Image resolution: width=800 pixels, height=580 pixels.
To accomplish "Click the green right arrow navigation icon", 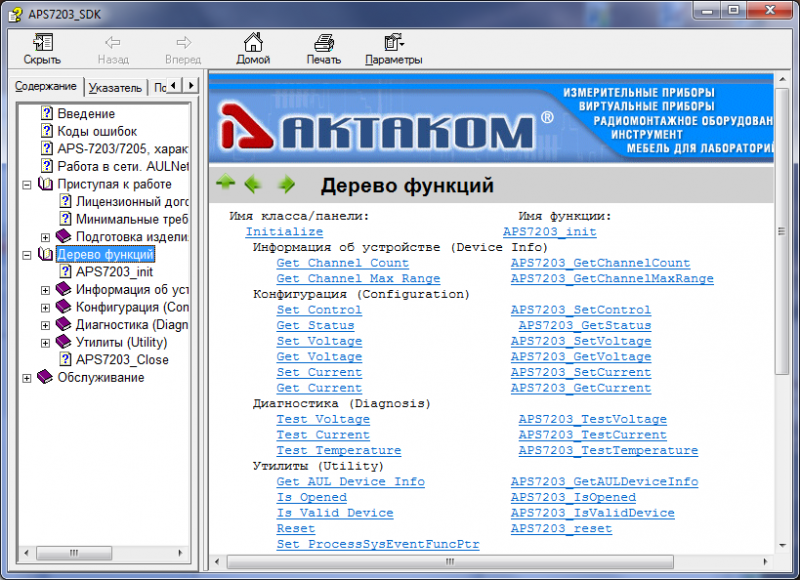I will (x=286, y=184).
